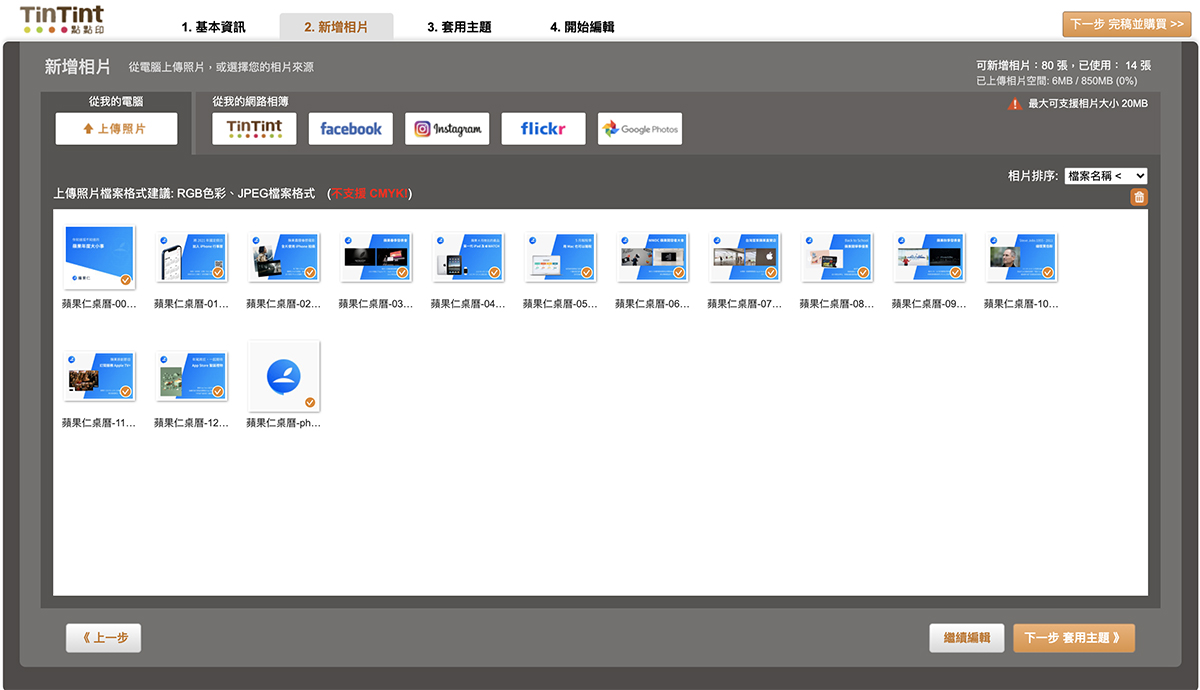Click the red 不支援 CMYK! warning text

tap(369, 193)
